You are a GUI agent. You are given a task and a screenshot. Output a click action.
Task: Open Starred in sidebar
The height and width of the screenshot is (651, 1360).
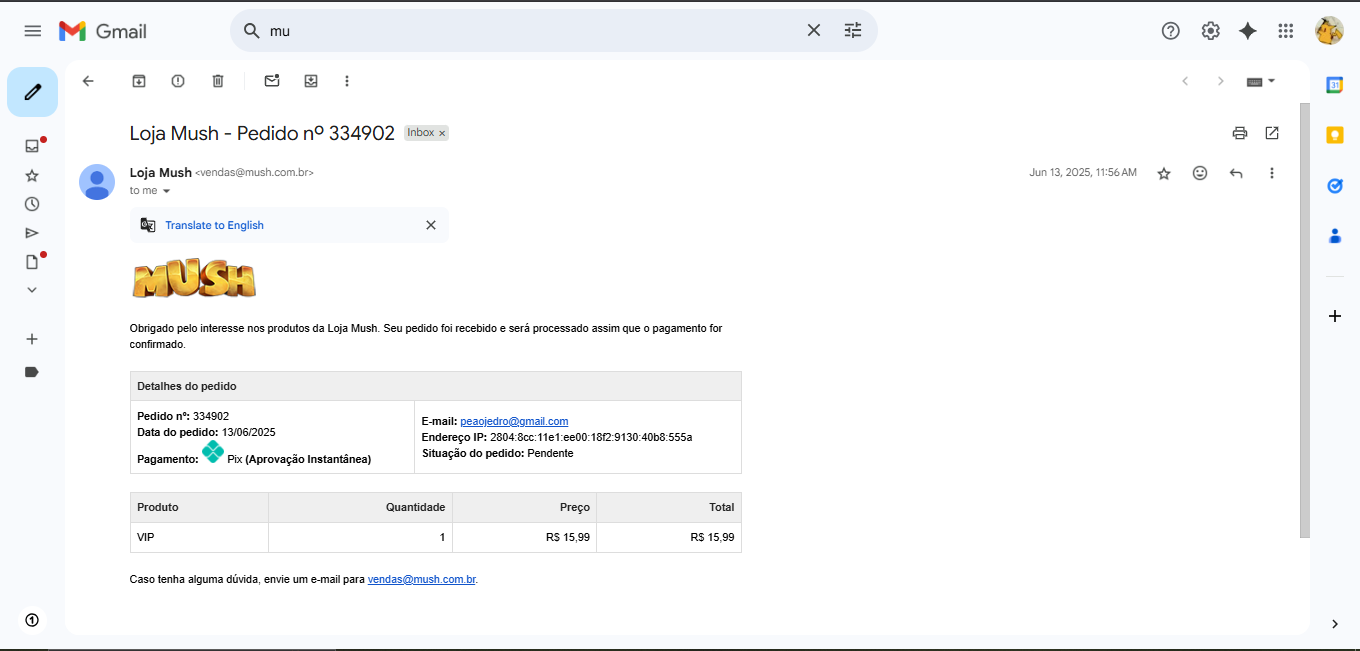[32, 175]
